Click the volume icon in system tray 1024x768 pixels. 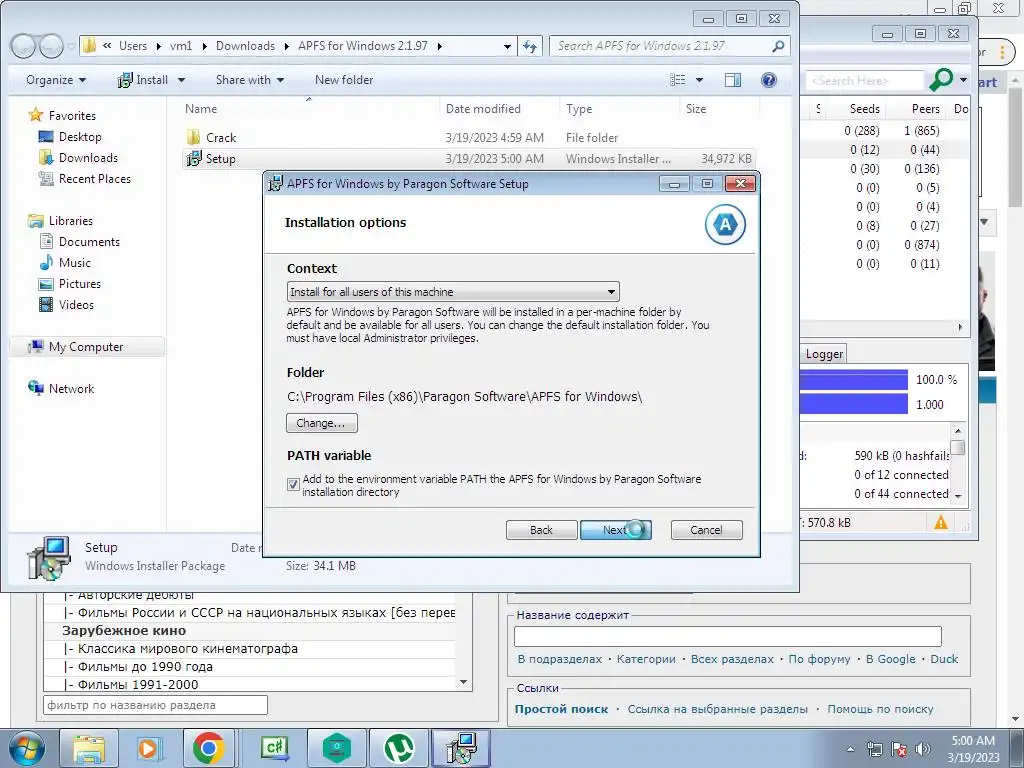923,749
